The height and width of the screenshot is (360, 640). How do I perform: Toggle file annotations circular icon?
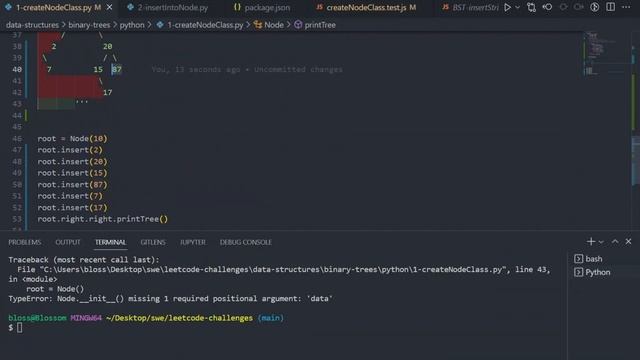[x=595, y=7]
